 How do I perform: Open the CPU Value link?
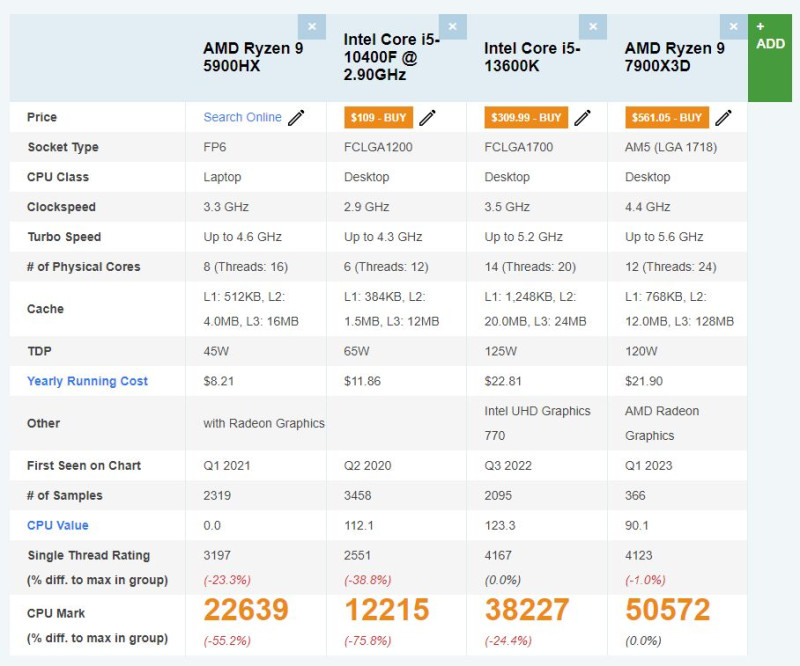click(58, 525)
